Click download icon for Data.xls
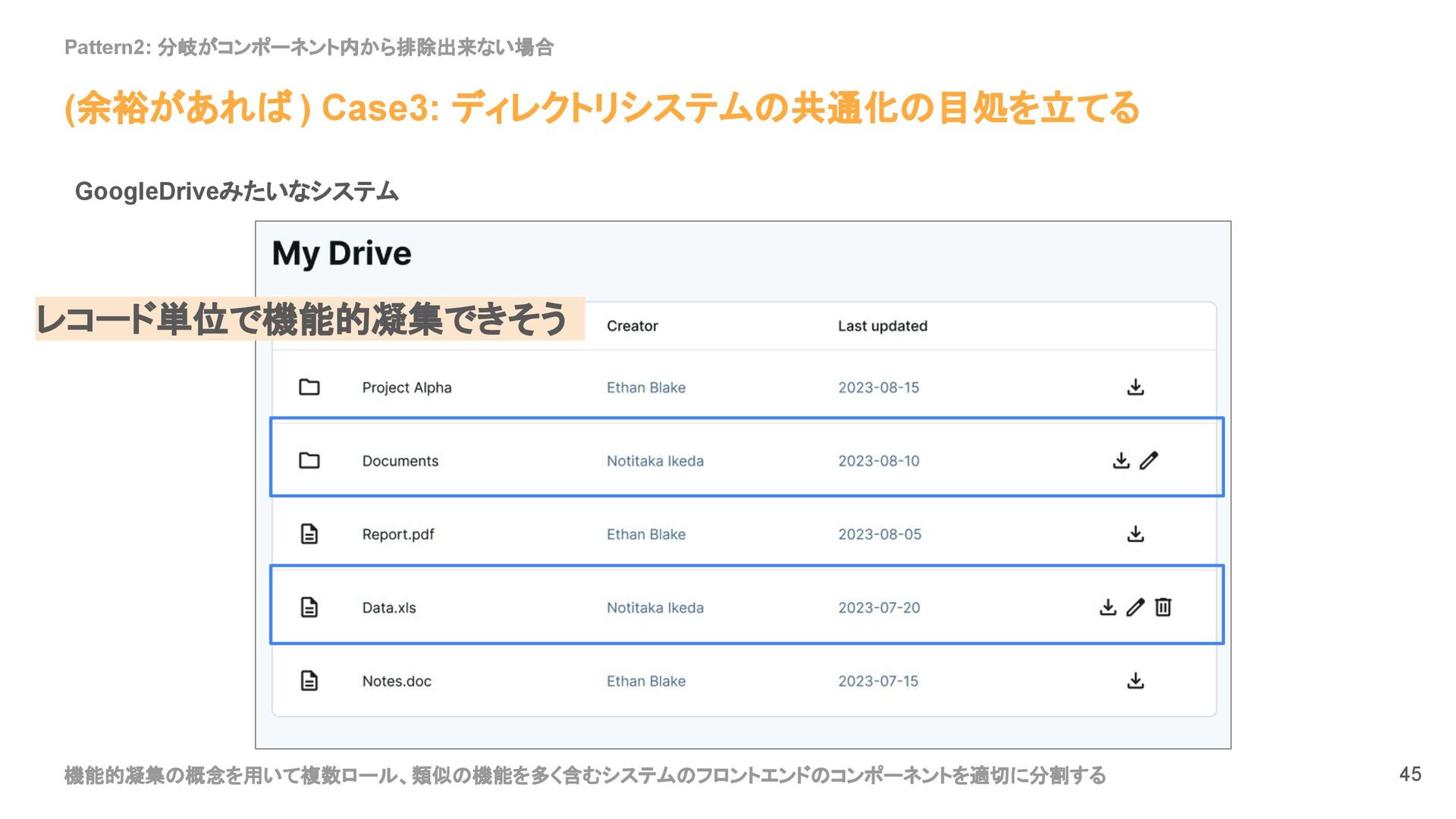Image resolution: width=1456 pixels, height=819 pixels. click(x=1108, y=607)
